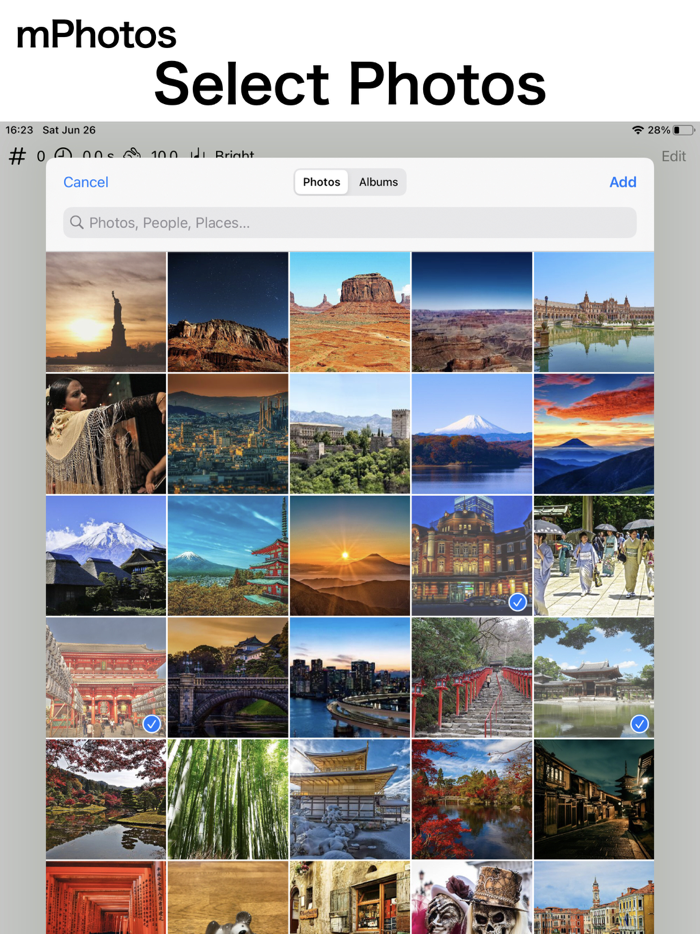Select the Monument Valley butte photo
The image size is (700, 934).
point(350,312)
